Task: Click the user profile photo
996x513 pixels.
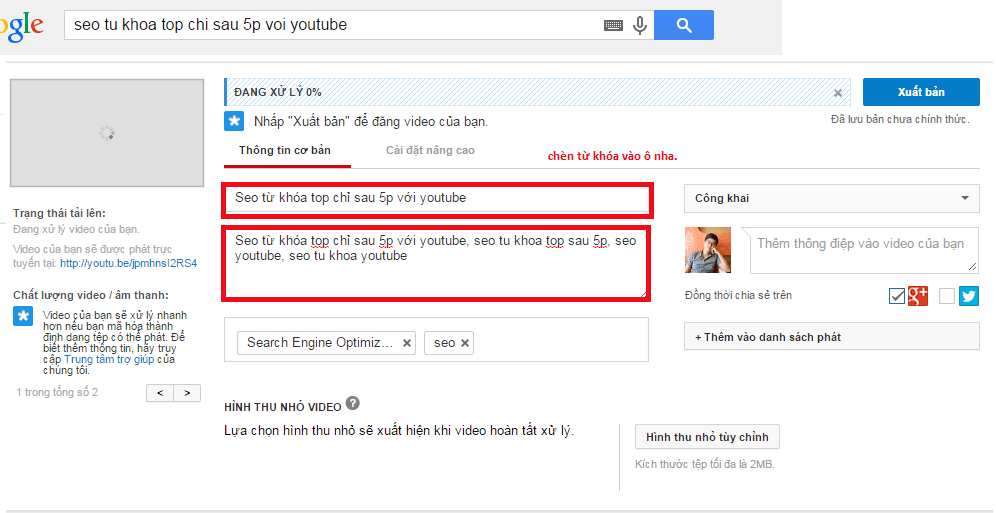Action: click(708, 250)
